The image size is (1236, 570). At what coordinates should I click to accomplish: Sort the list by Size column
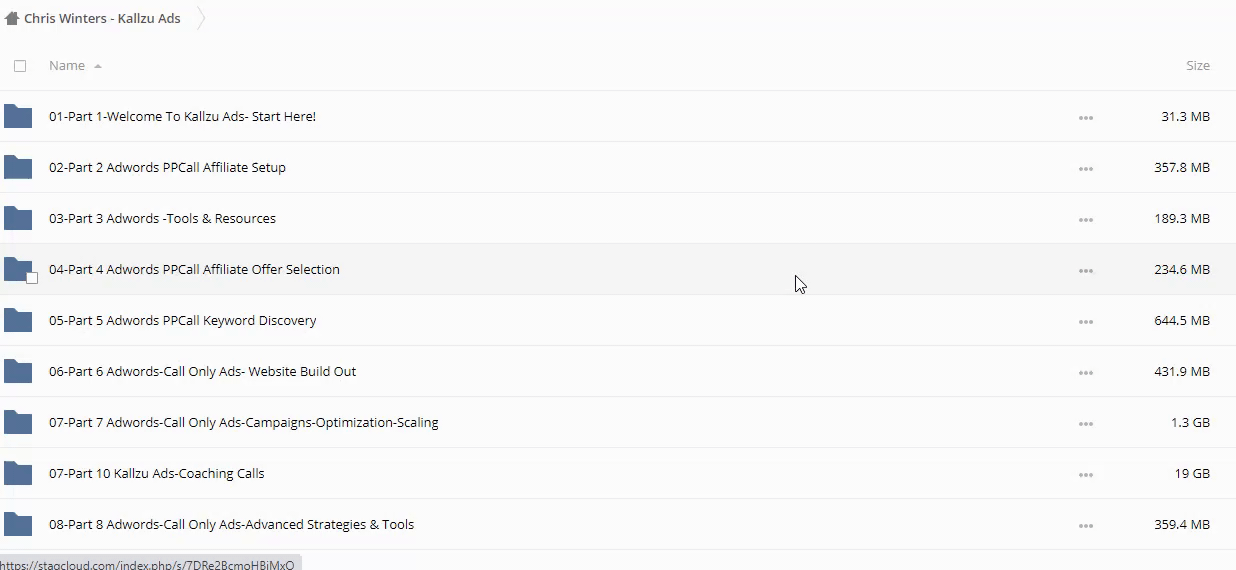click(x=1197, y=66)
